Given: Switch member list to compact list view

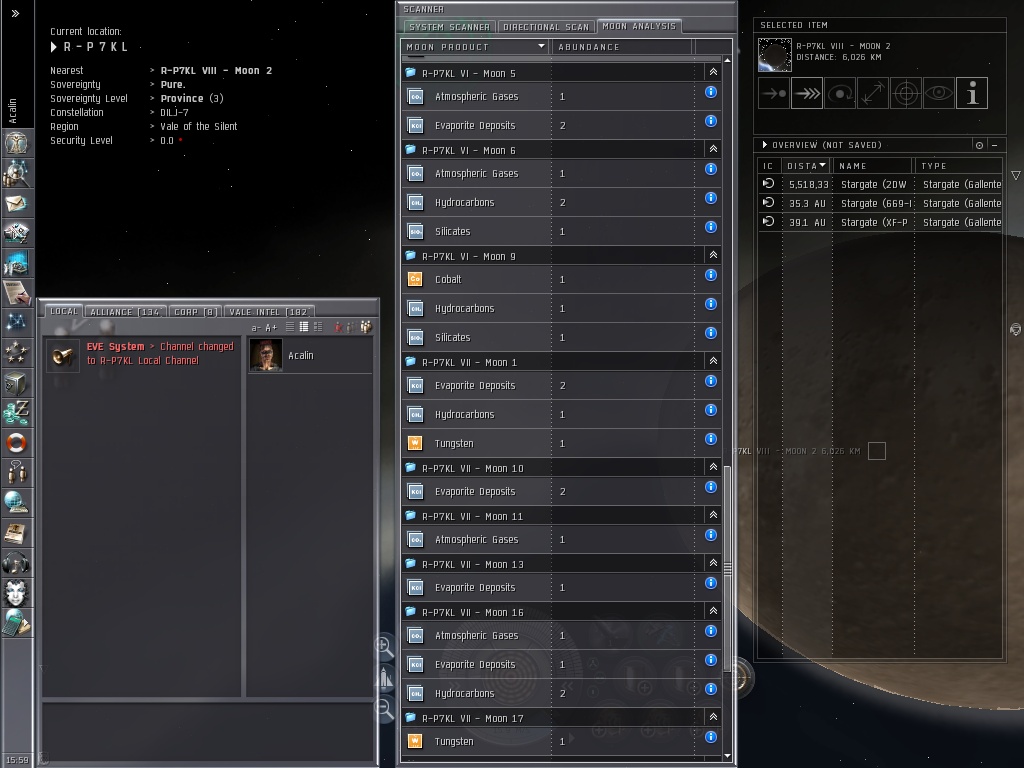Looking at the screenshot, I should coord(304,327).
